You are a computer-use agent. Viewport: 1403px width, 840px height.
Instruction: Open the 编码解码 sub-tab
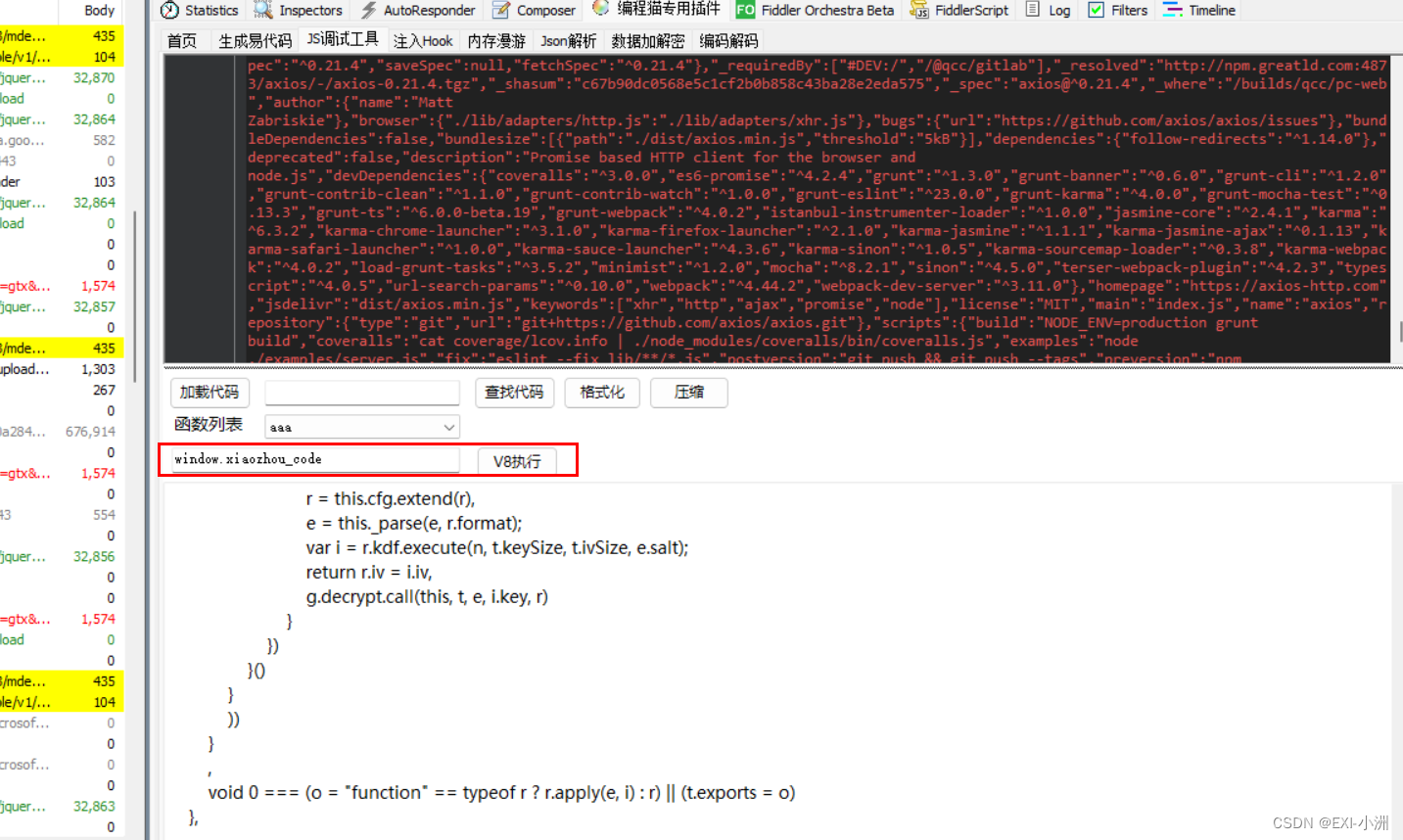(x=728, y=41)
